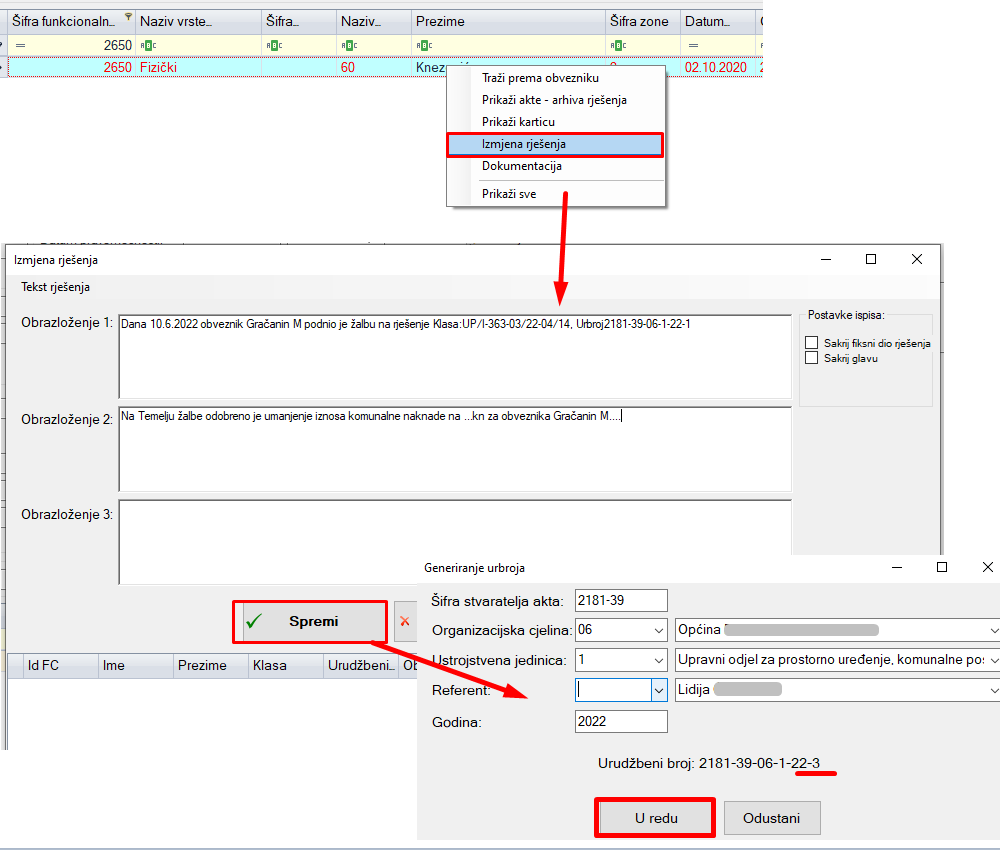Screen dimensions: 1000x850
Task: Click the Odustani cancel button
Action: pyautogui.click(x=772, y=818)
